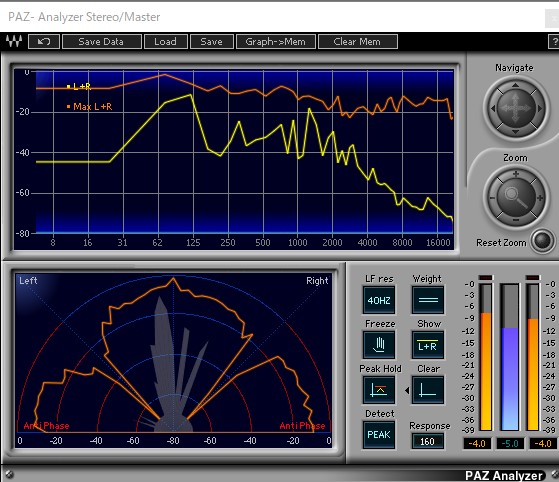
Task: Click the 125 frequency axis label
Action: (193, 243)
